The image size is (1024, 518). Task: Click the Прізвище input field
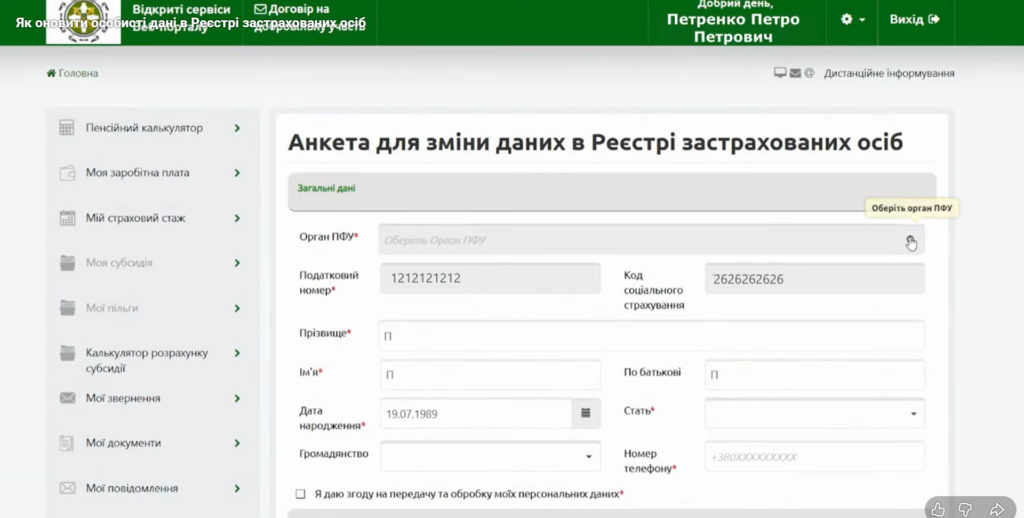650,336
